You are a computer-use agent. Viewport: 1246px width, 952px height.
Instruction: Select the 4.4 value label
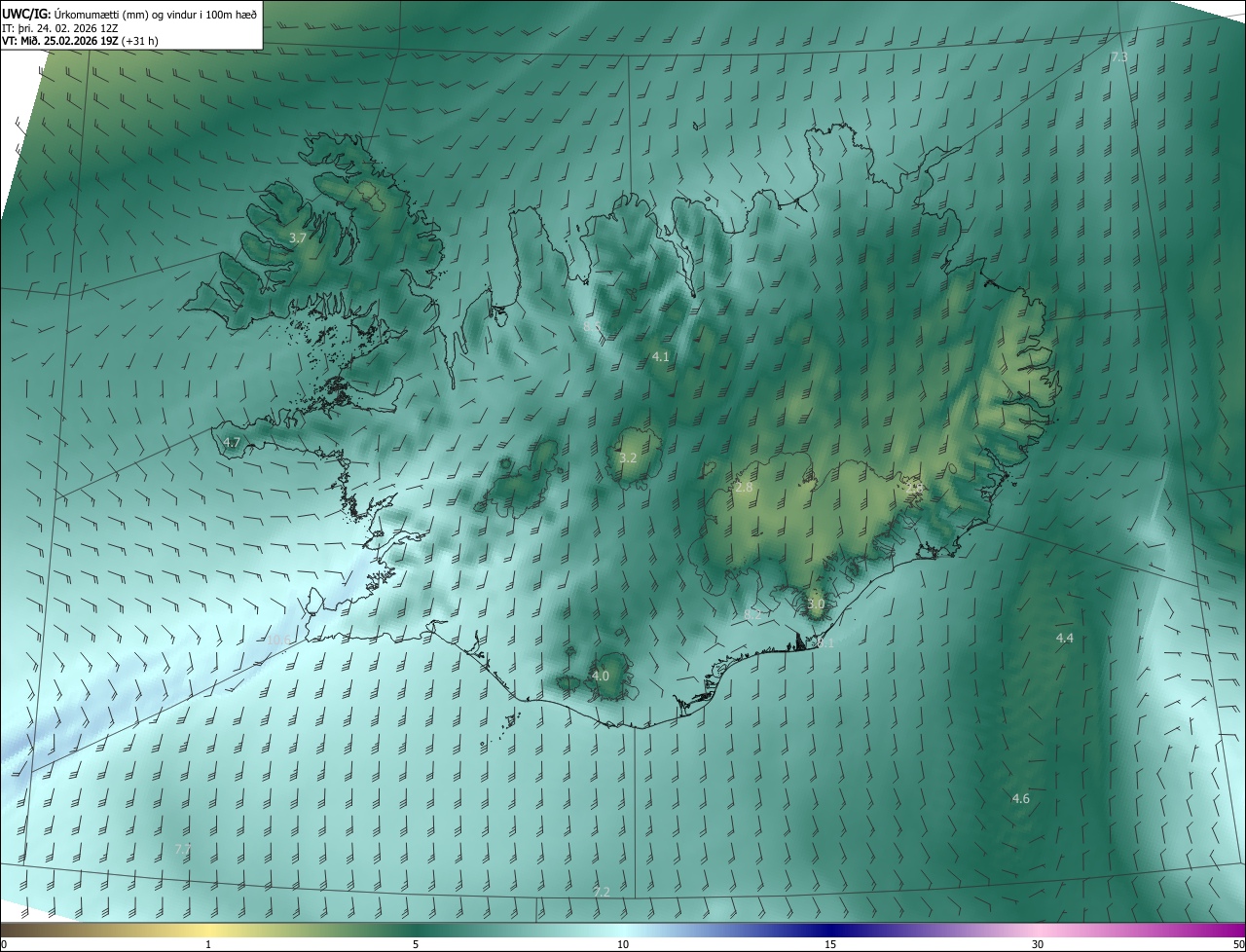click(x=1064, y=638)
